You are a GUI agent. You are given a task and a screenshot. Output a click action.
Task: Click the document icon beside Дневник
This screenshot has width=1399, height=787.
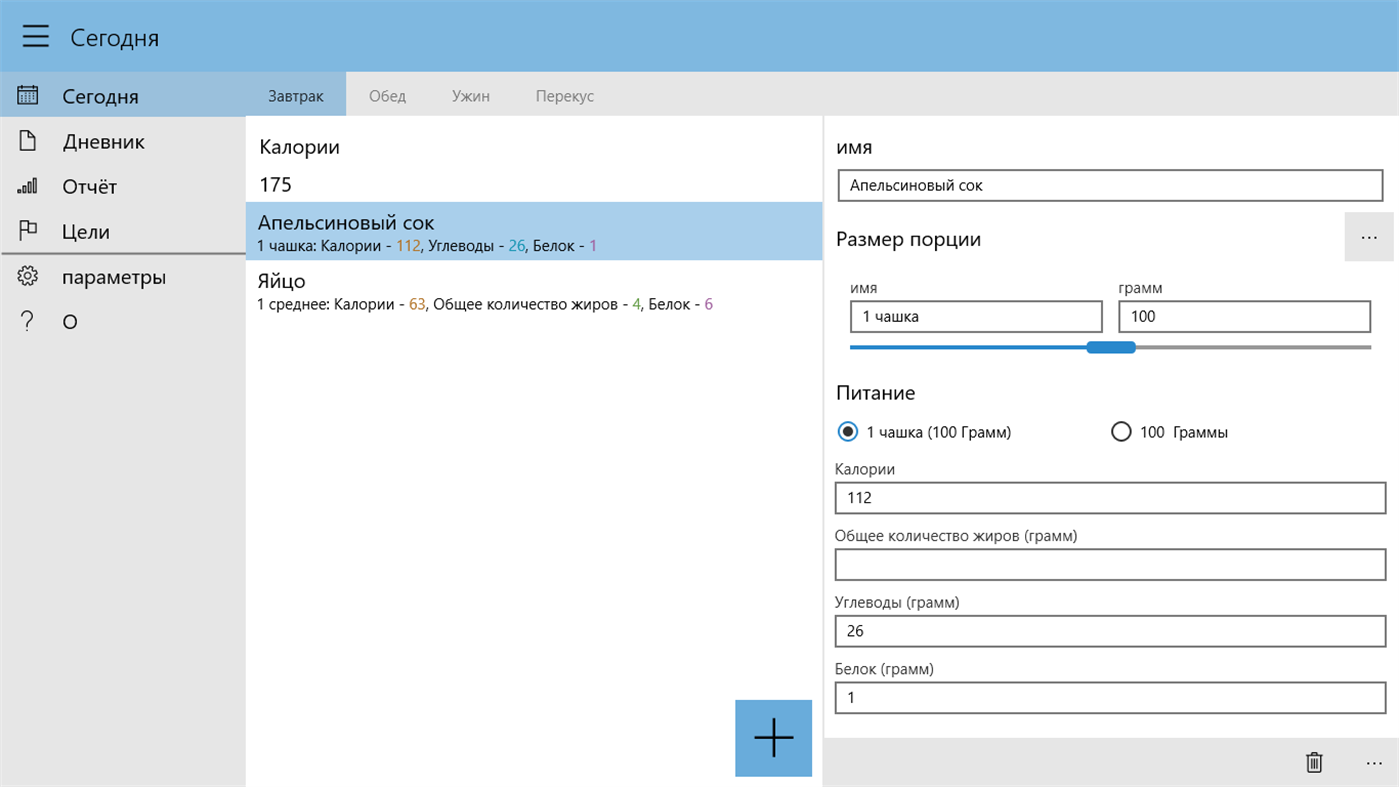28,141
